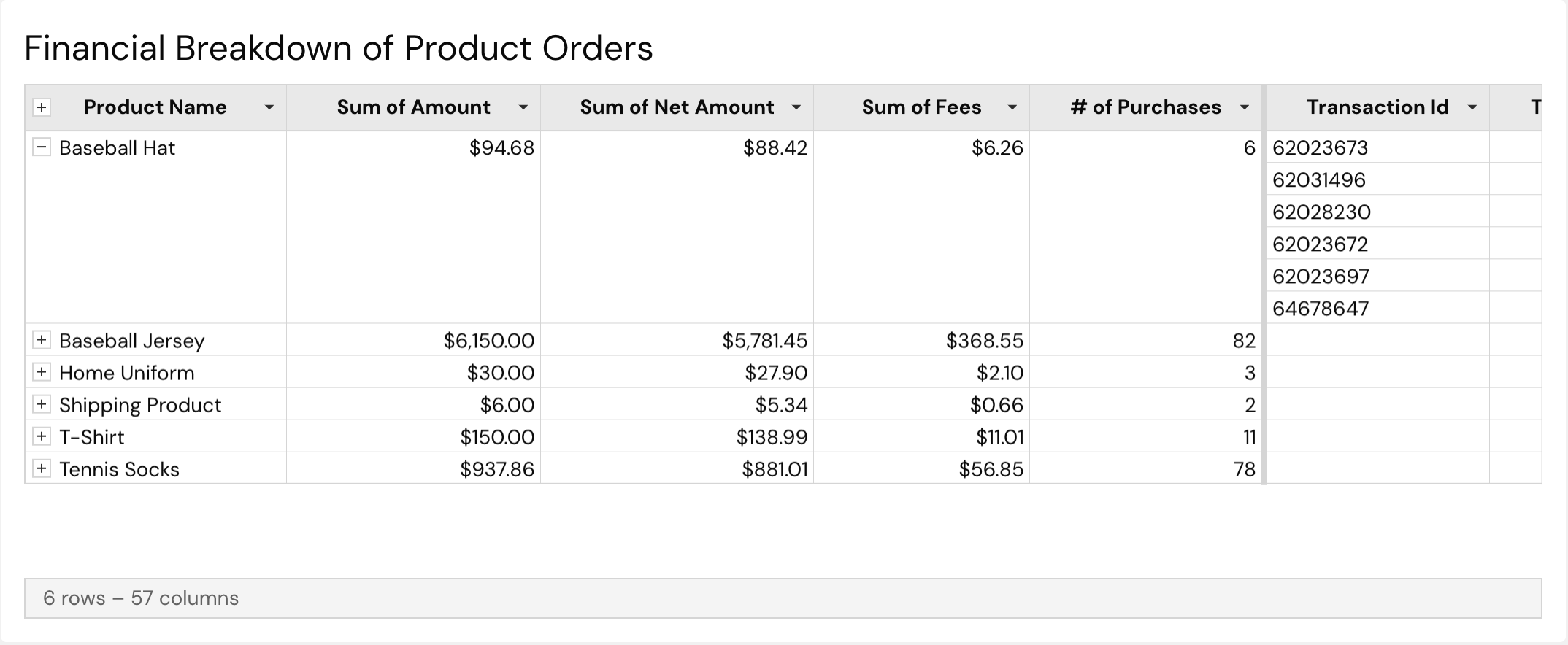Image resolution: width=1568 pixels, height=645 pixels.
Task: Click the 6 rows 57 columns status bar
Action: 141,598
